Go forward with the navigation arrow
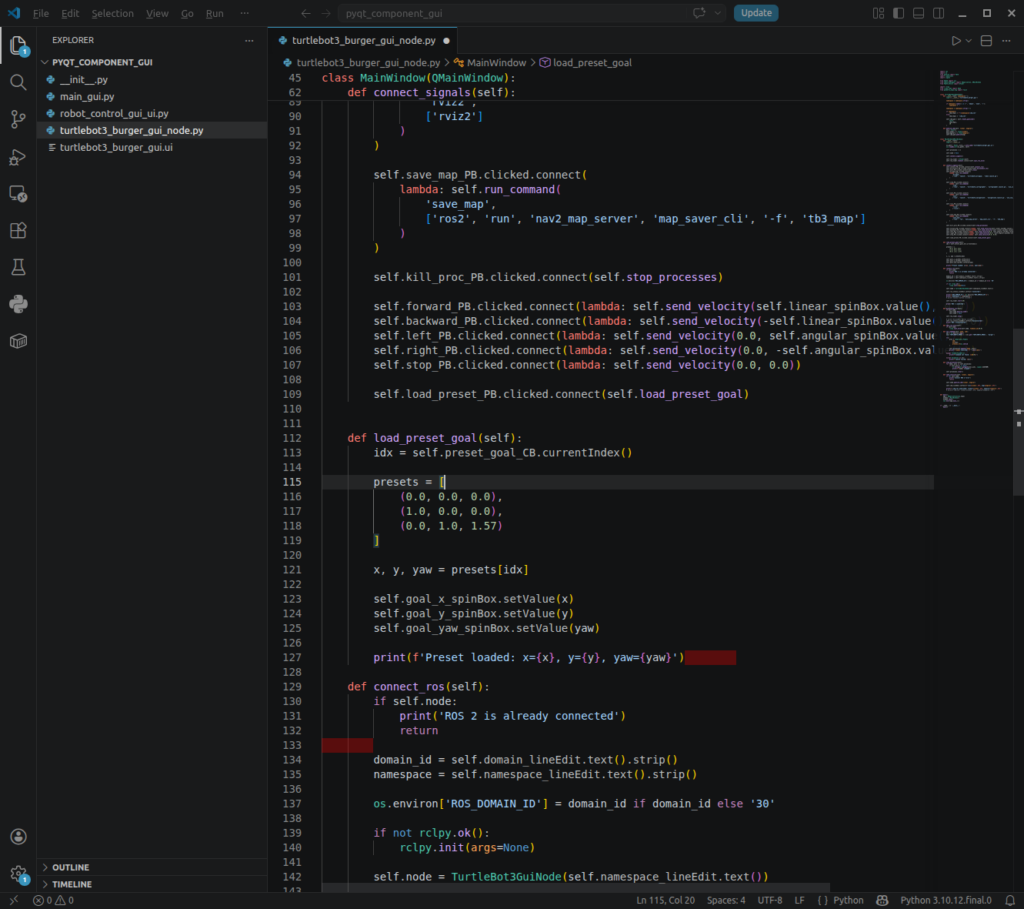Viewport: 1024px width, 909px height. click(326, 13)
